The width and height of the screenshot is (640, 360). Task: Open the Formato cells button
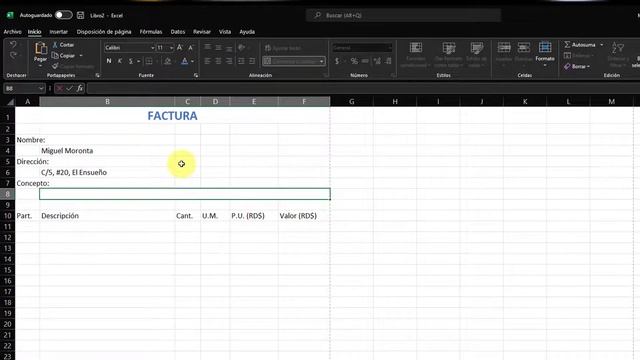545,53
